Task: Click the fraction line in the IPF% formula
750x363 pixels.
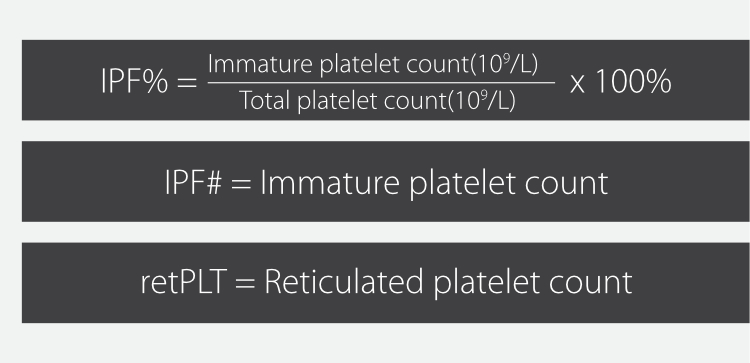Action: click(x=381, y=83)
